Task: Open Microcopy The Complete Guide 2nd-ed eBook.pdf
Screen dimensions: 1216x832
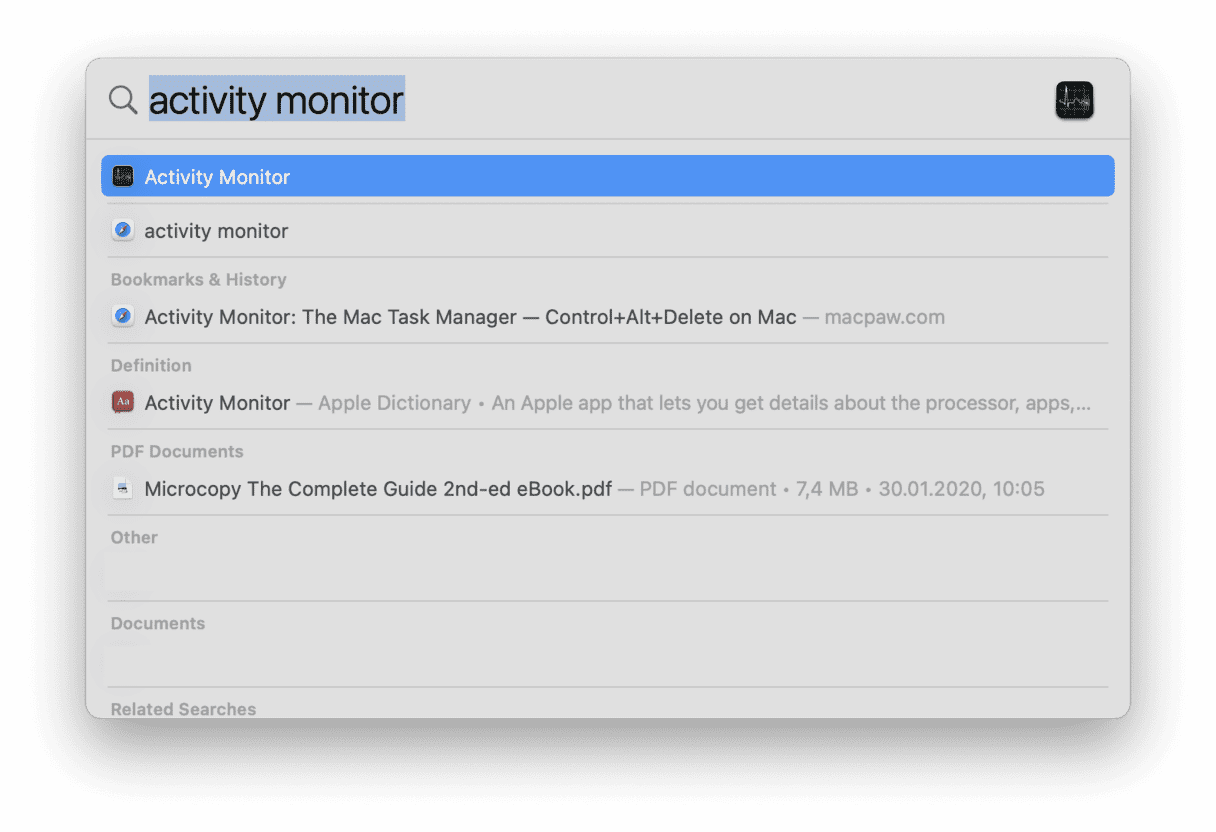Action: tap(378, 489)
